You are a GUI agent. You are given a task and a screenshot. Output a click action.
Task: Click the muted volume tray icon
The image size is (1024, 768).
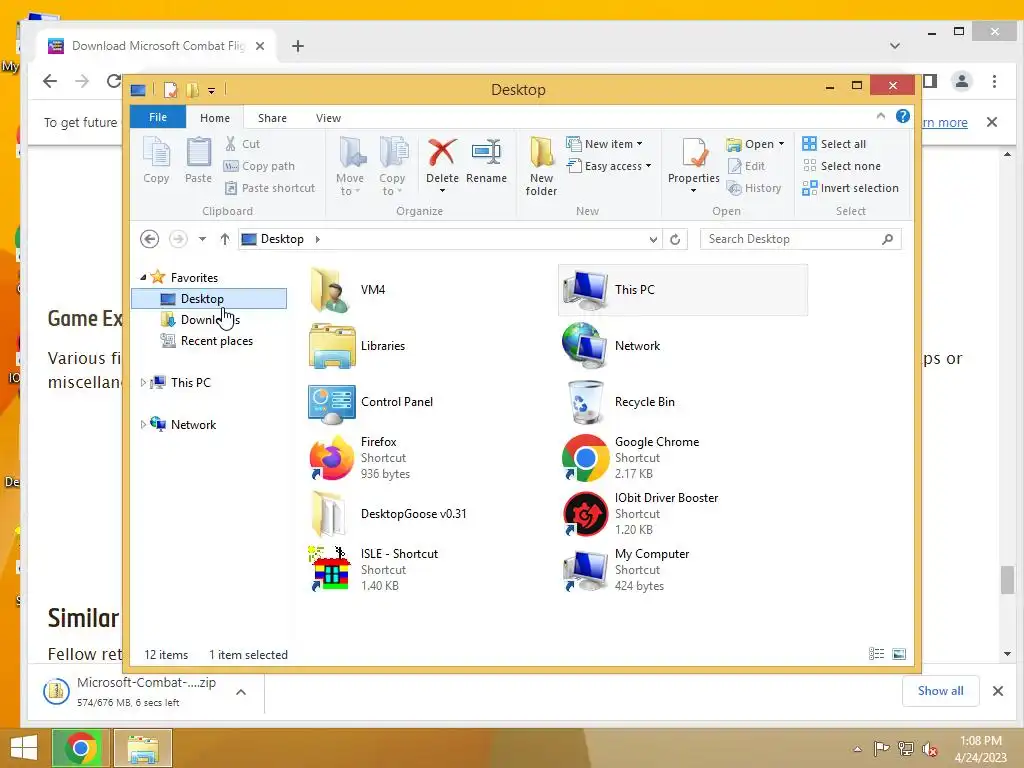click(x=929, y=749)
